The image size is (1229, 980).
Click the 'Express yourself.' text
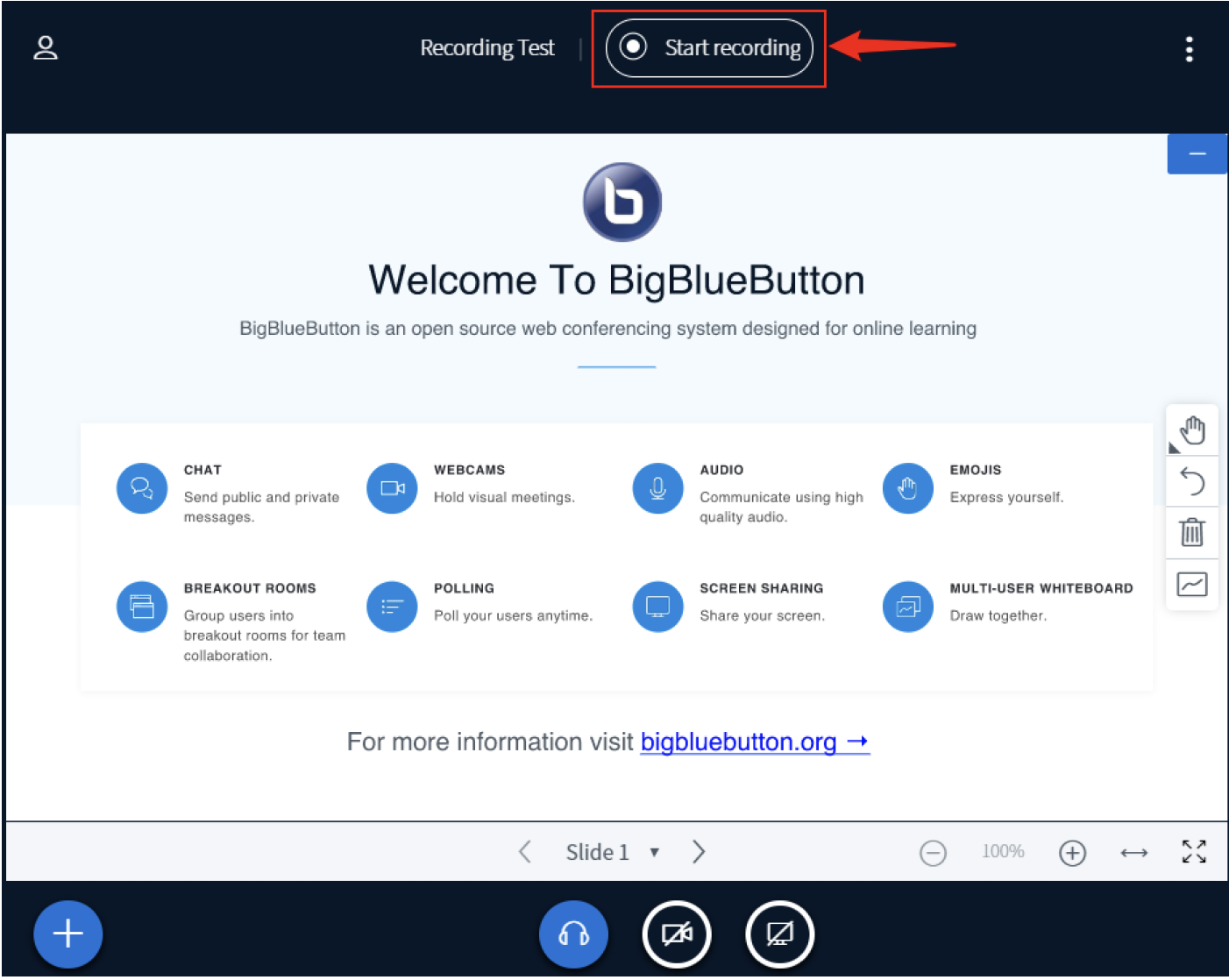1006,497
